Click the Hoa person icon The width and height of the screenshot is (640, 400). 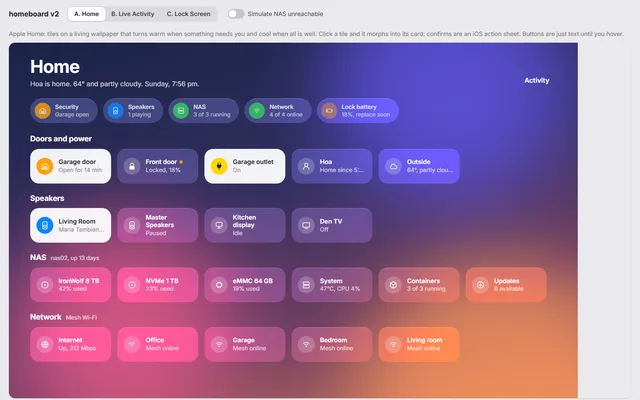coord(306,166)
